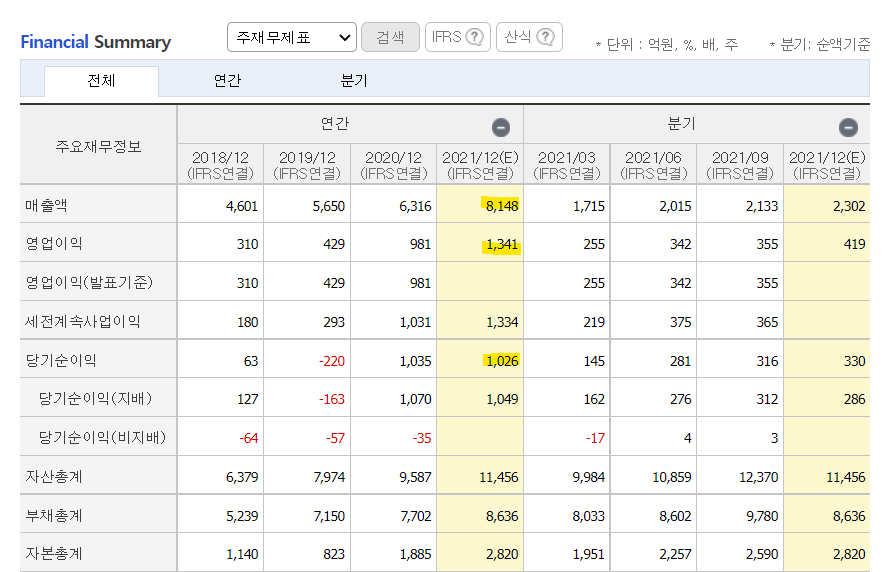Click the 세전계속사업이익 row label
Viewport: 884px width, 572px height.
(x=82, y=321)
